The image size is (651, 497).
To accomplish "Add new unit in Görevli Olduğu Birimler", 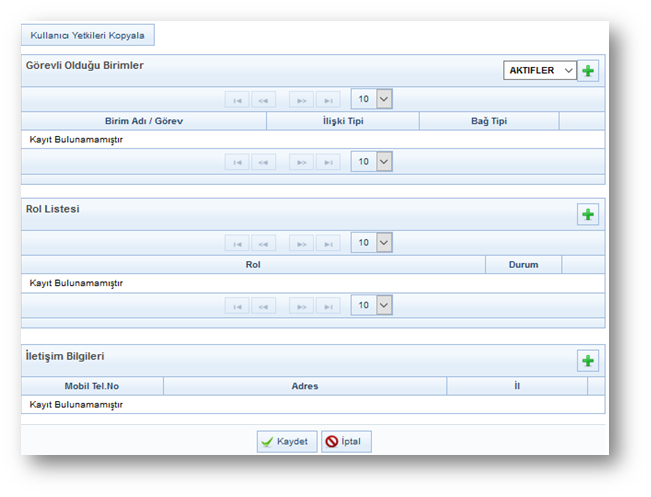I will (x=588, y=71).
